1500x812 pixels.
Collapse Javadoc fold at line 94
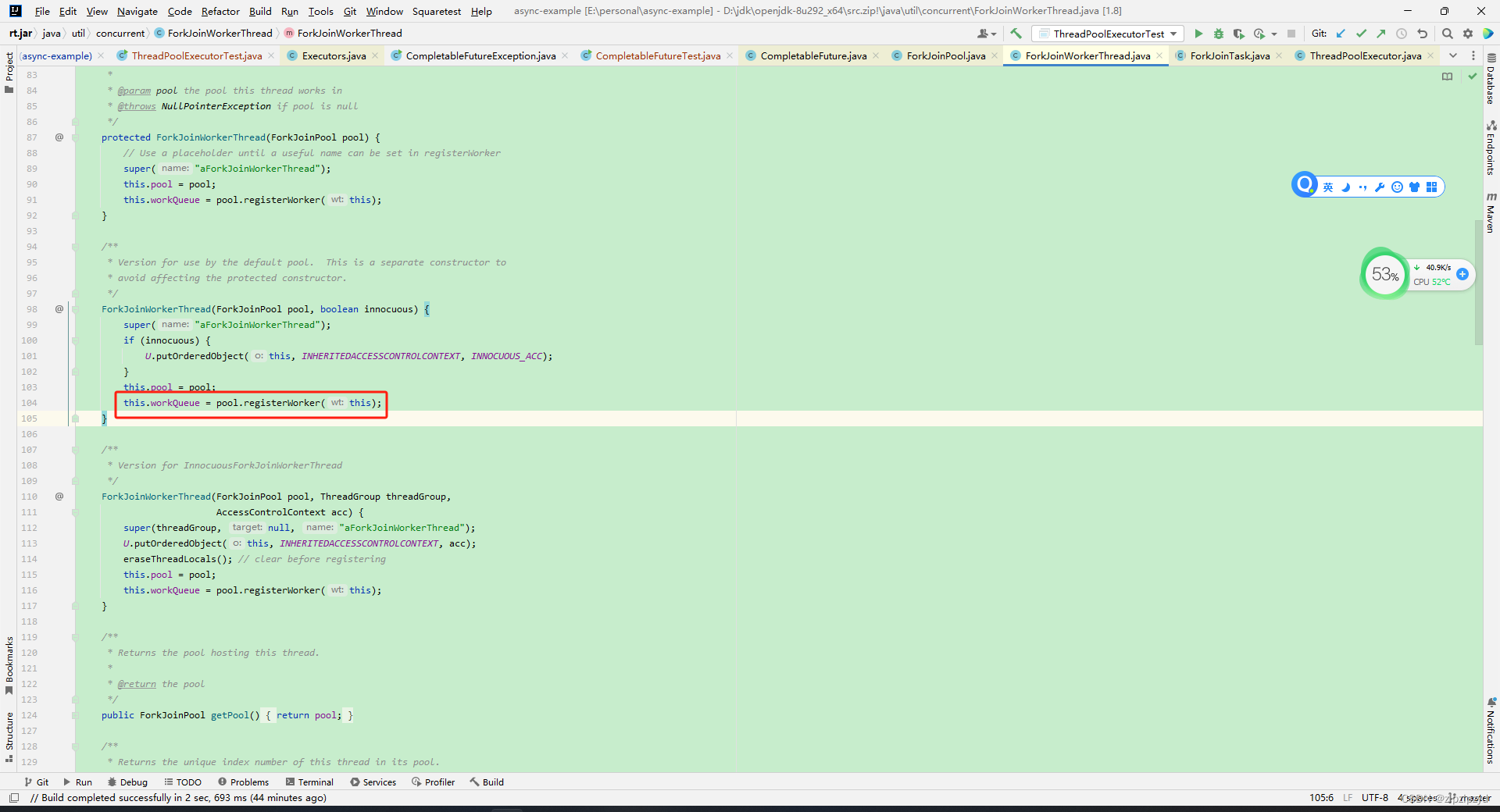click(x=76, y=247)
